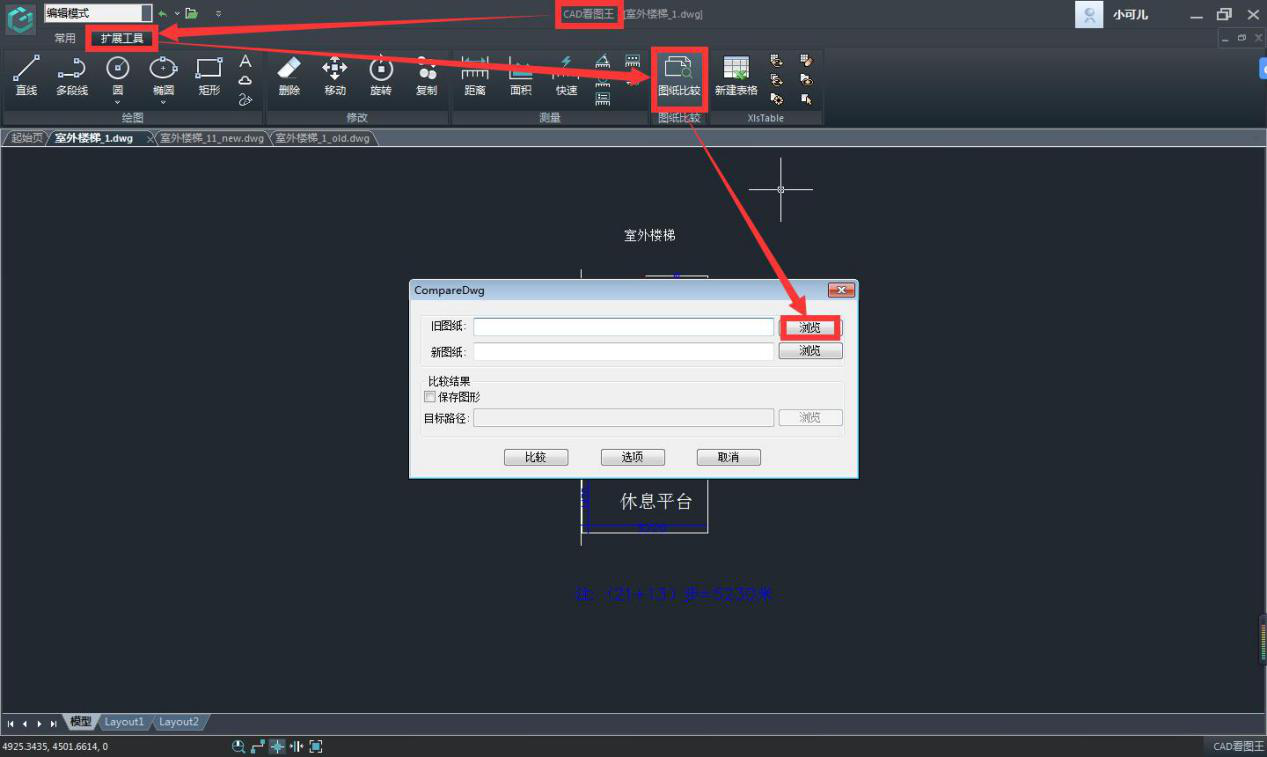Open the 编辑模式 mode dropdown
The width and height of the screenshot is (1267, 757).
(146, 13)
